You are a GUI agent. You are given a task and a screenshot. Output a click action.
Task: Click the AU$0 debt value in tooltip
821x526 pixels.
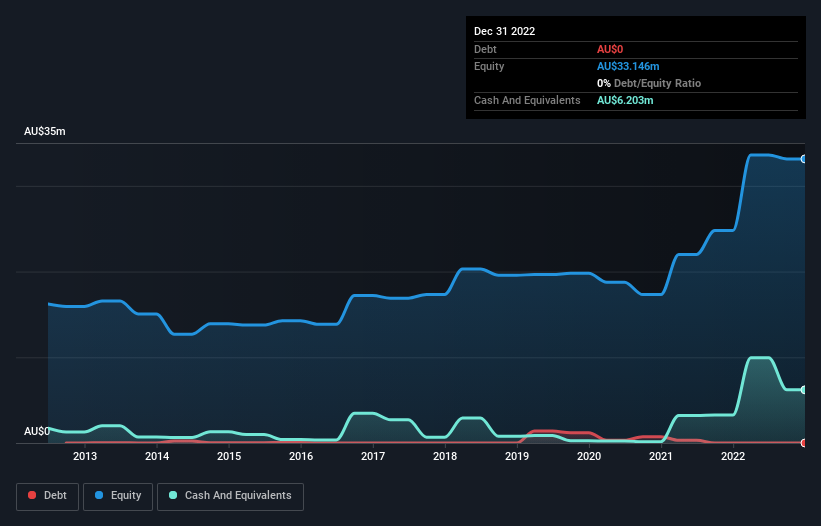(610, 49)
